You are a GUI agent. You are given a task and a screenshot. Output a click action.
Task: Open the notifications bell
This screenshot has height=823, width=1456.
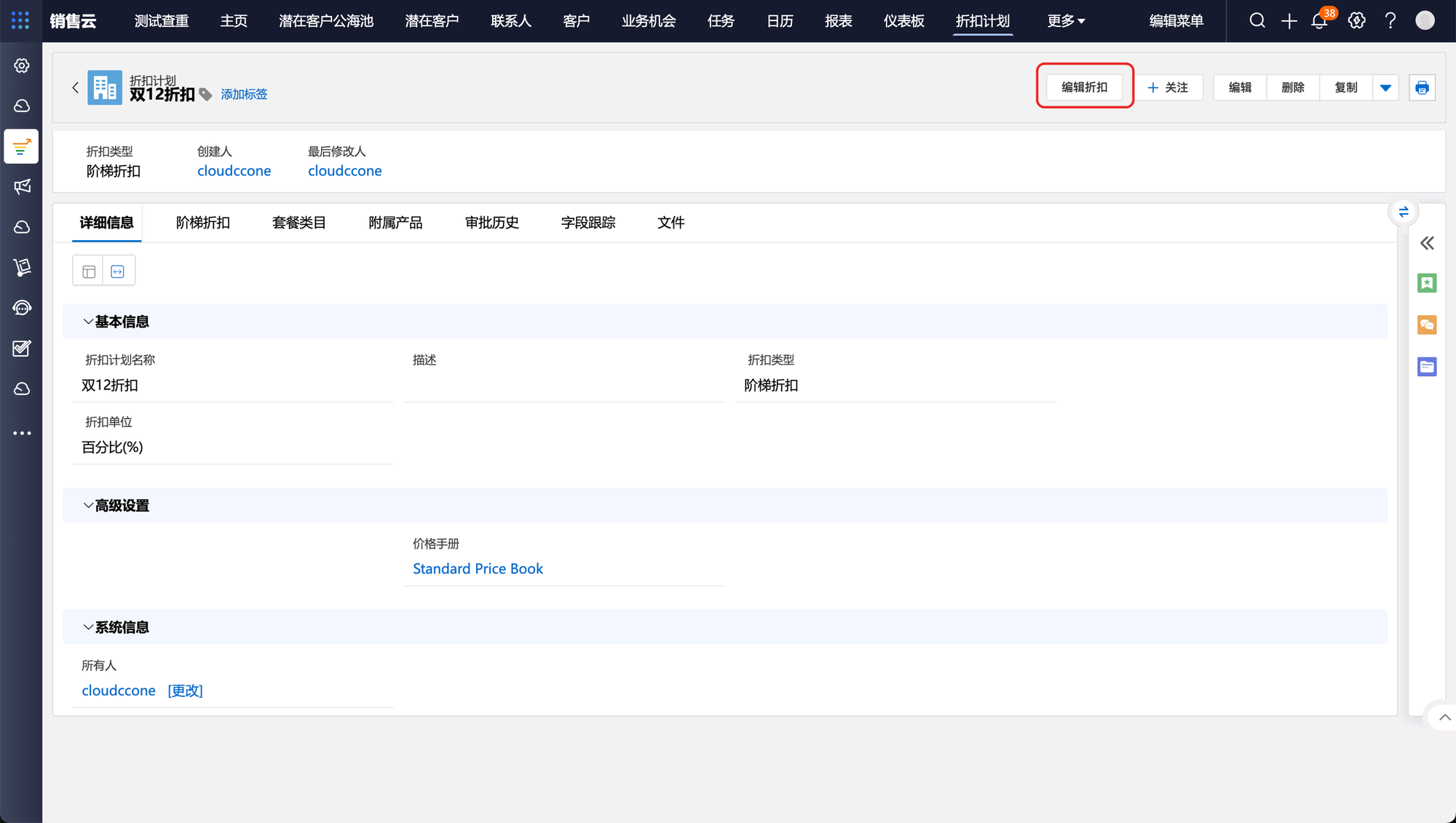tap(1319, 21)
